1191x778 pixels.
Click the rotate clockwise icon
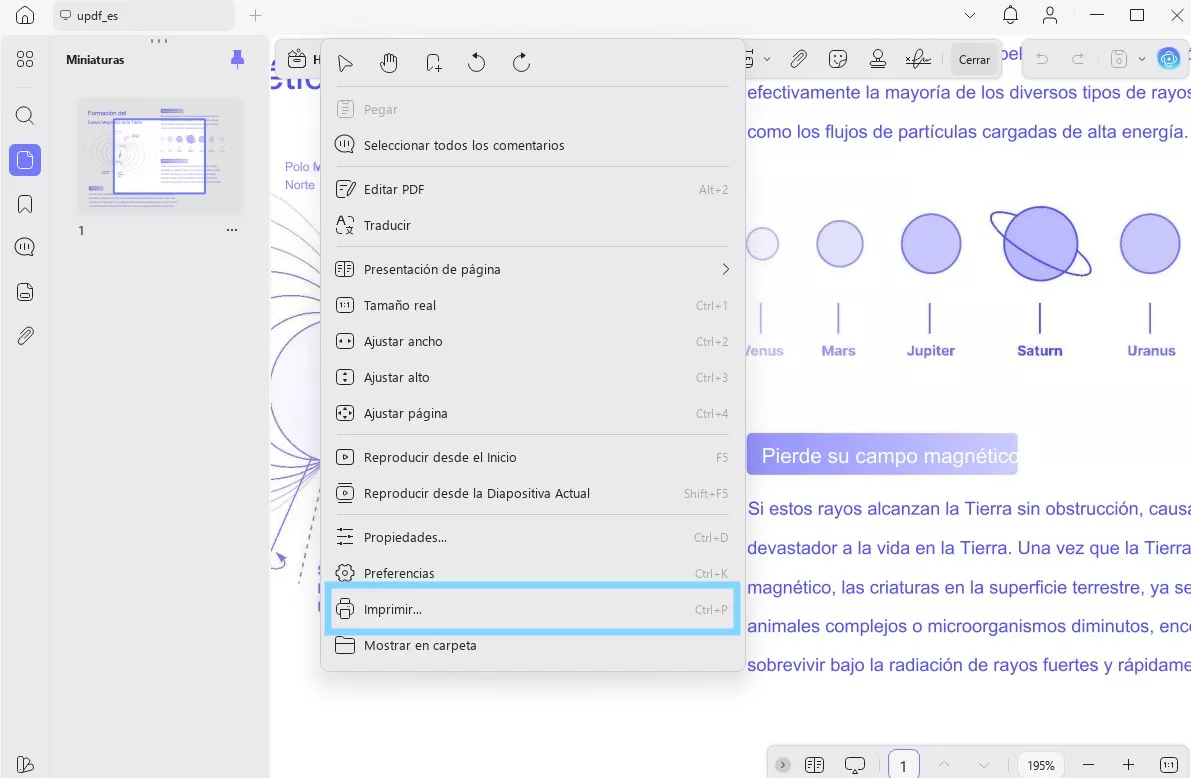pyautogui.click(x=521, y=63)
